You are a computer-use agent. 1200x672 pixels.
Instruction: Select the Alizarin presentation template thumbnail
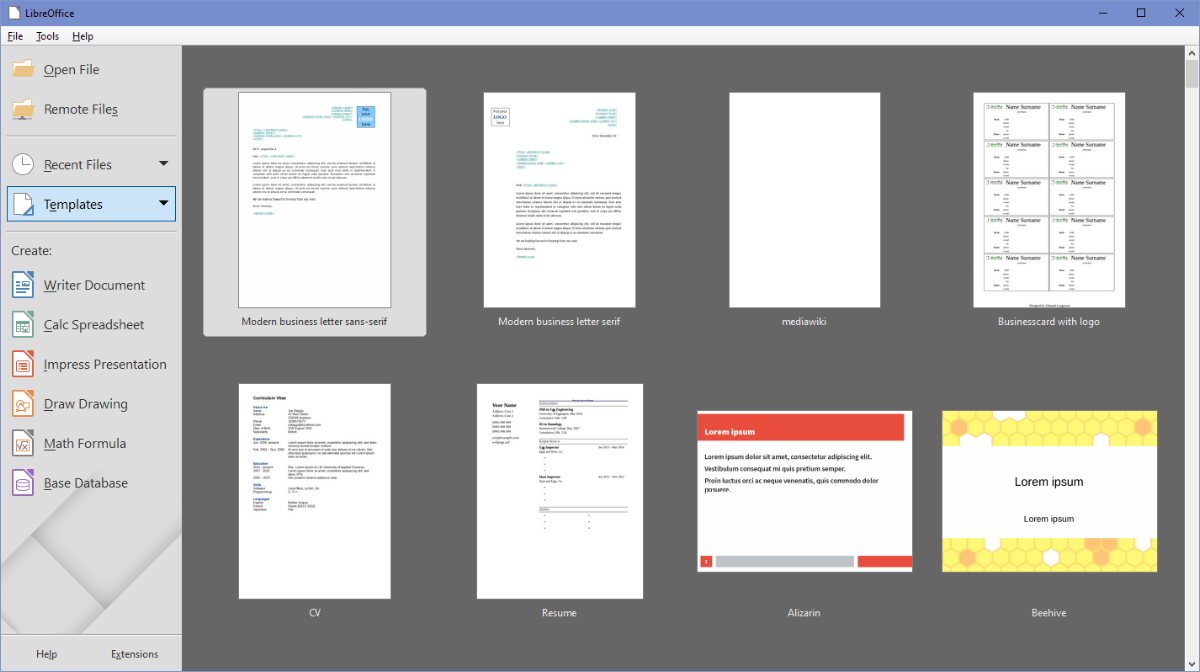(805, 491)
